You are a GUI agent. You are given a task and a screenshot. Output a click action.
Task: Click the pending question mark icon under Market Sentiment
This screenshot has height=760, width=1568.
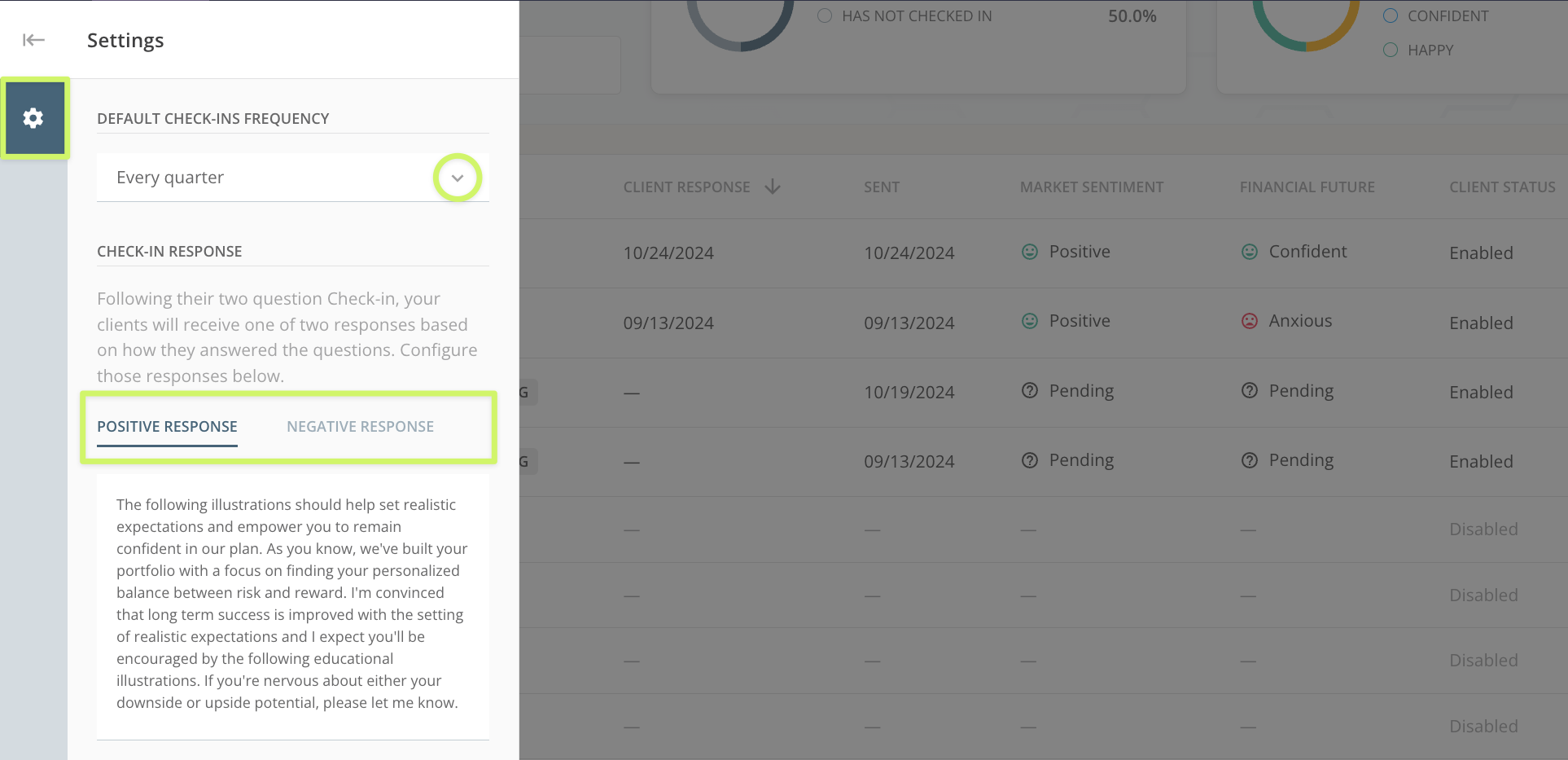tap(1030, 391)
